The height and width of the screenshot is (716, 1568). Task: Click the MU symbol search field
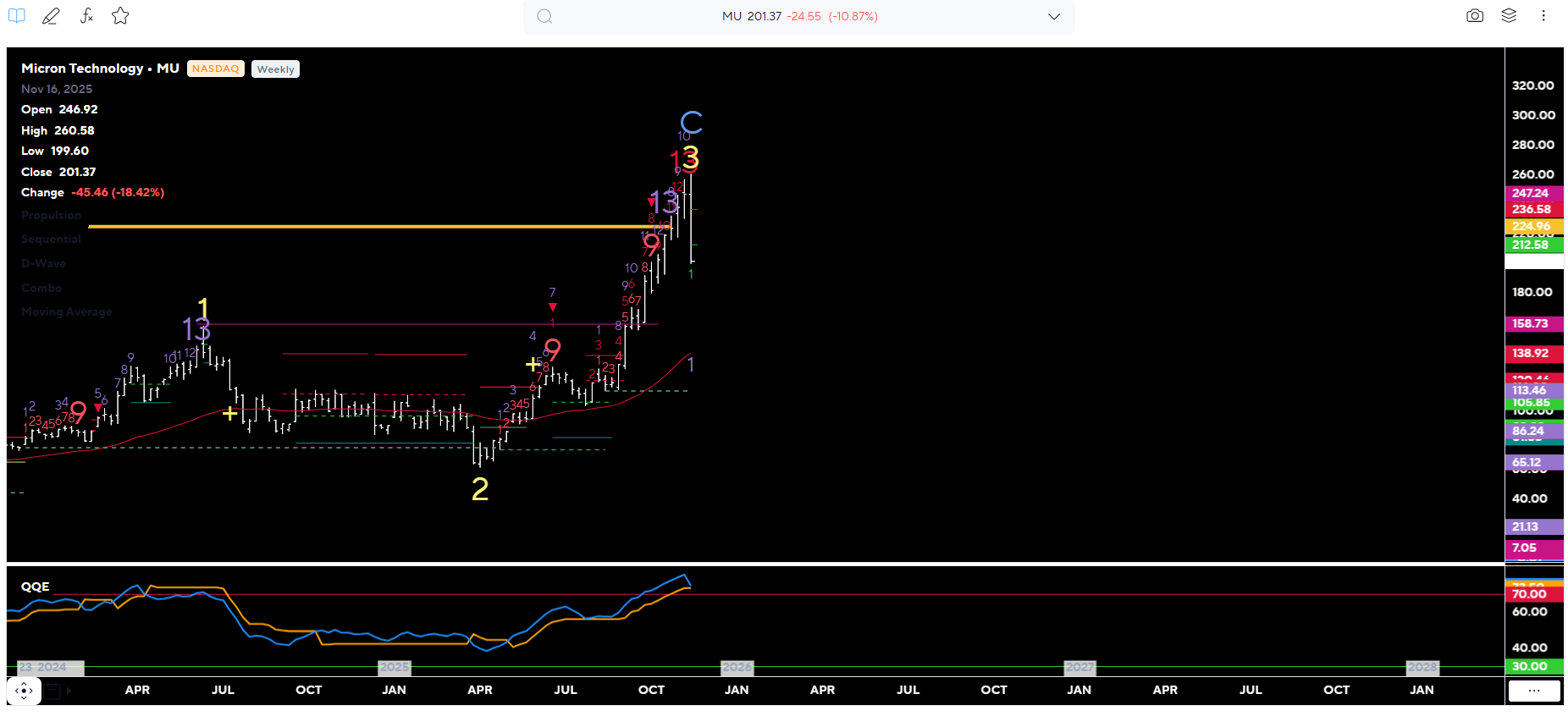click(x=798, y=17)
